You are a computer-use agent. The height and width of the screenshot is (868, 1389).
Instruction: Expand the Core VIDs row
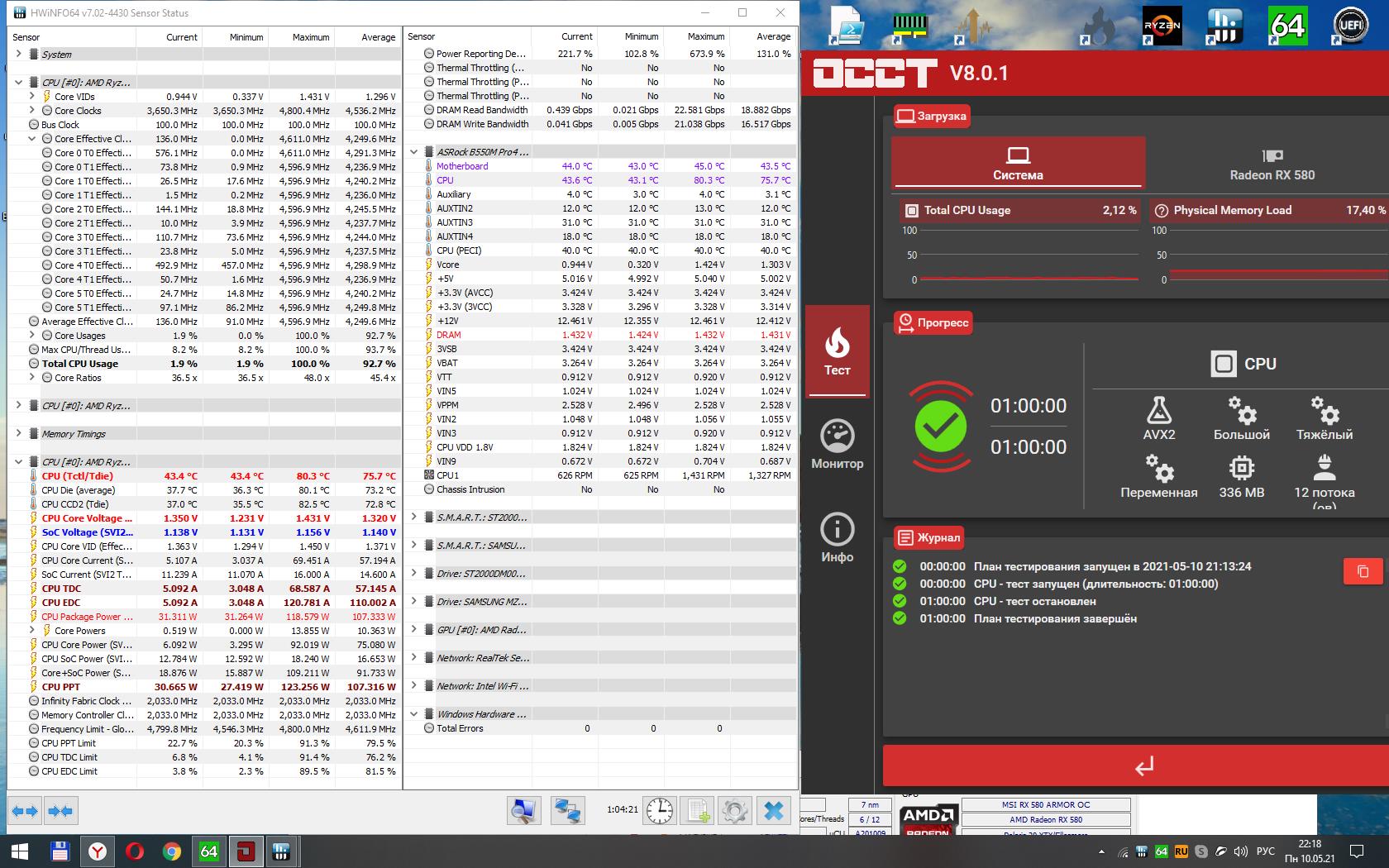(31, 96)
